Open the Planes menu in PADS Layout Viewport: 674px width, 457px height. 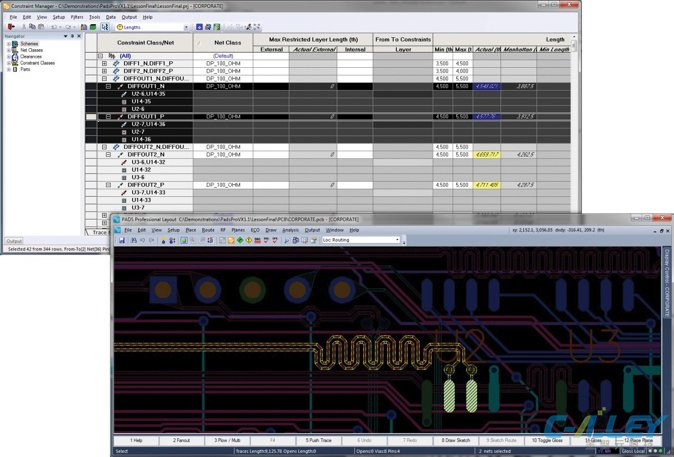click(238, 230)
